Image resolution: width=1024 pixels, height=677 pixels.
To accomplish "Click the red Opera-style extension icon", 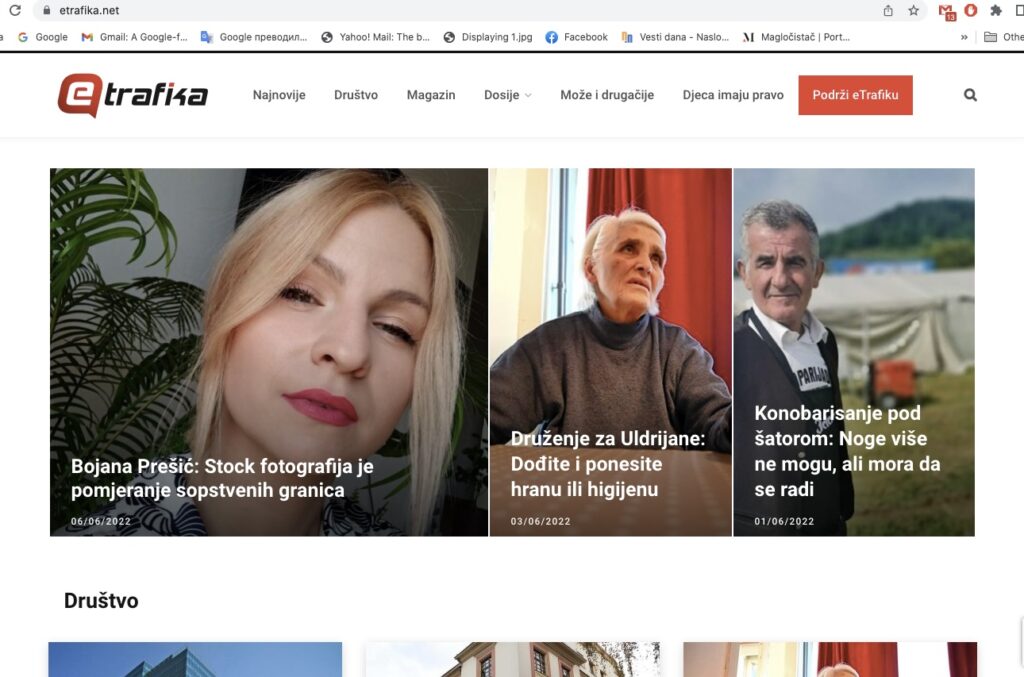I will tap(970, 10).
